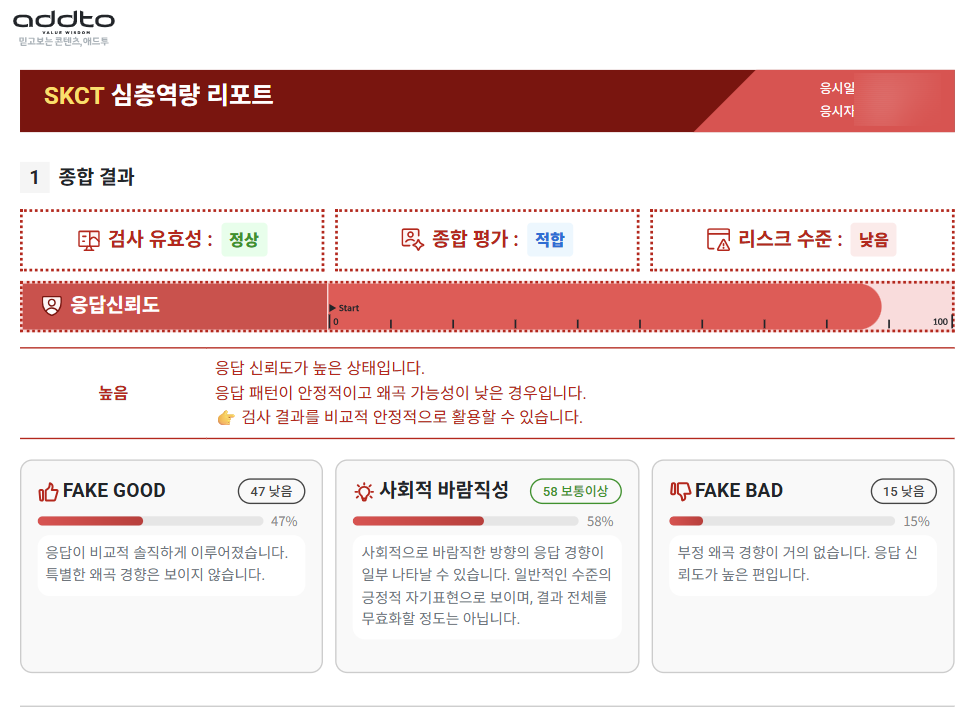971x708 pixels.
Task: Click the gauge '100' end label
Action: (x=940, y=321)
